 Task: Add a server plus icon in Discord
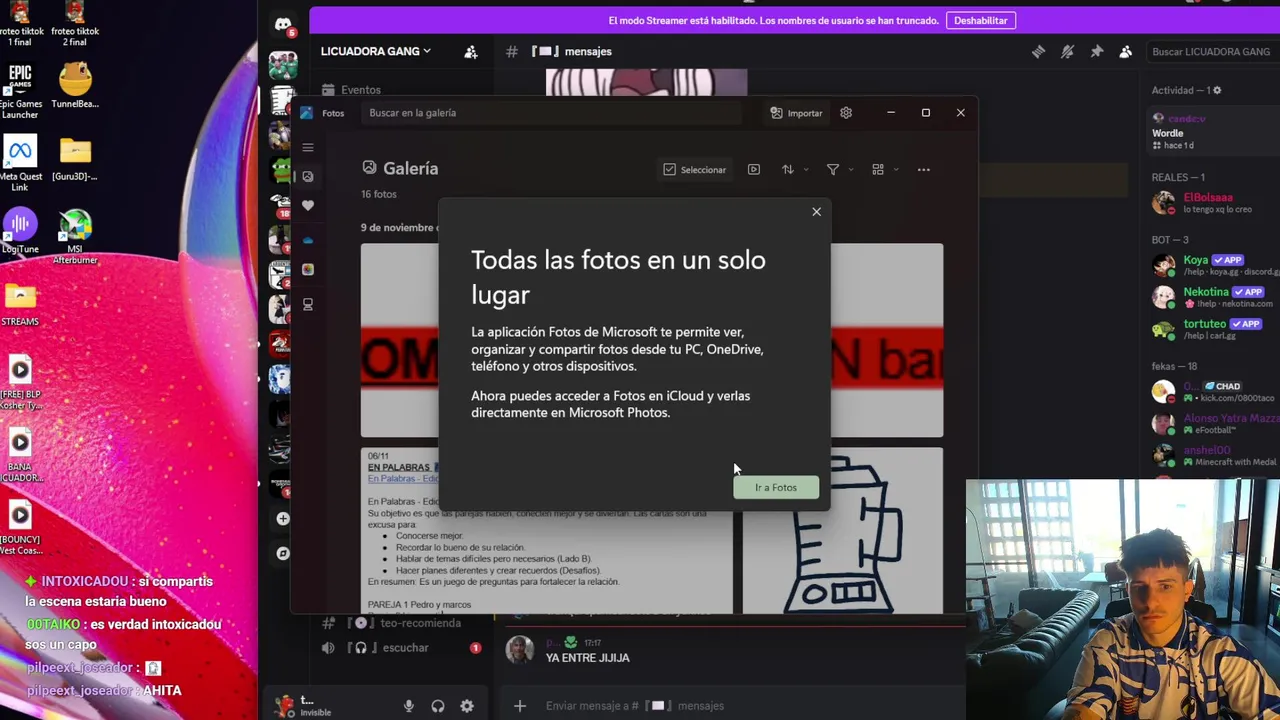283,518
